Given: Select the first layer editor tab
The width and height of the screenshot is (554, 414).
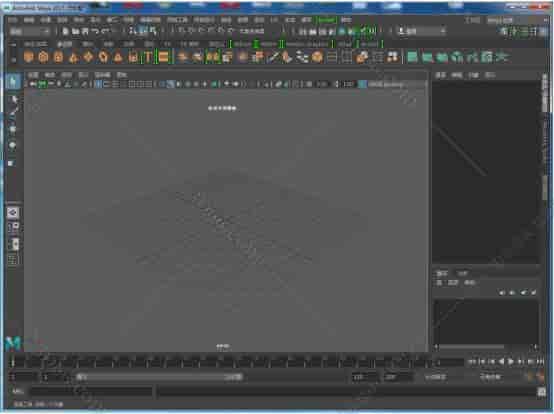Looking at the screenshot, I should point(442,273).
